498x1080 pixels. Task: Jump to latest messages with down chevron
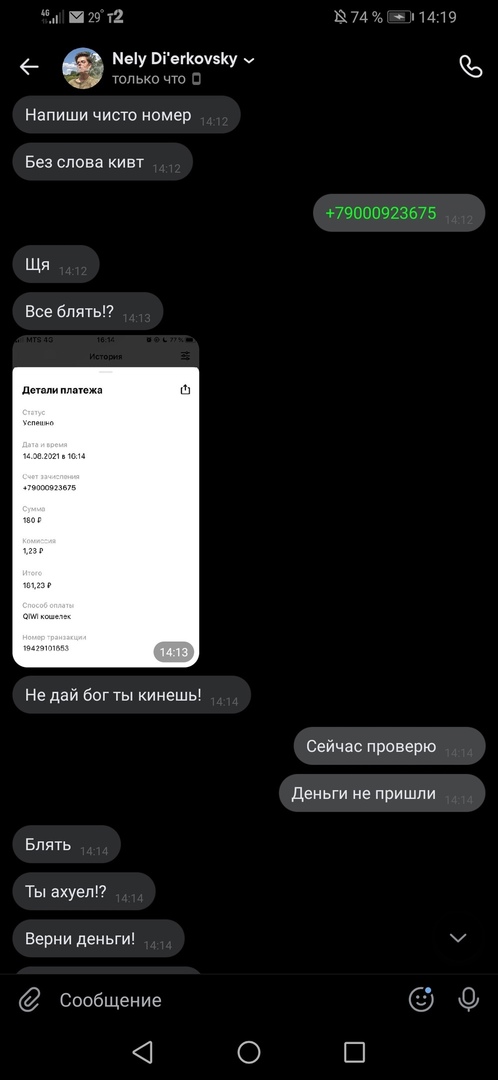[x=458, y=937]
